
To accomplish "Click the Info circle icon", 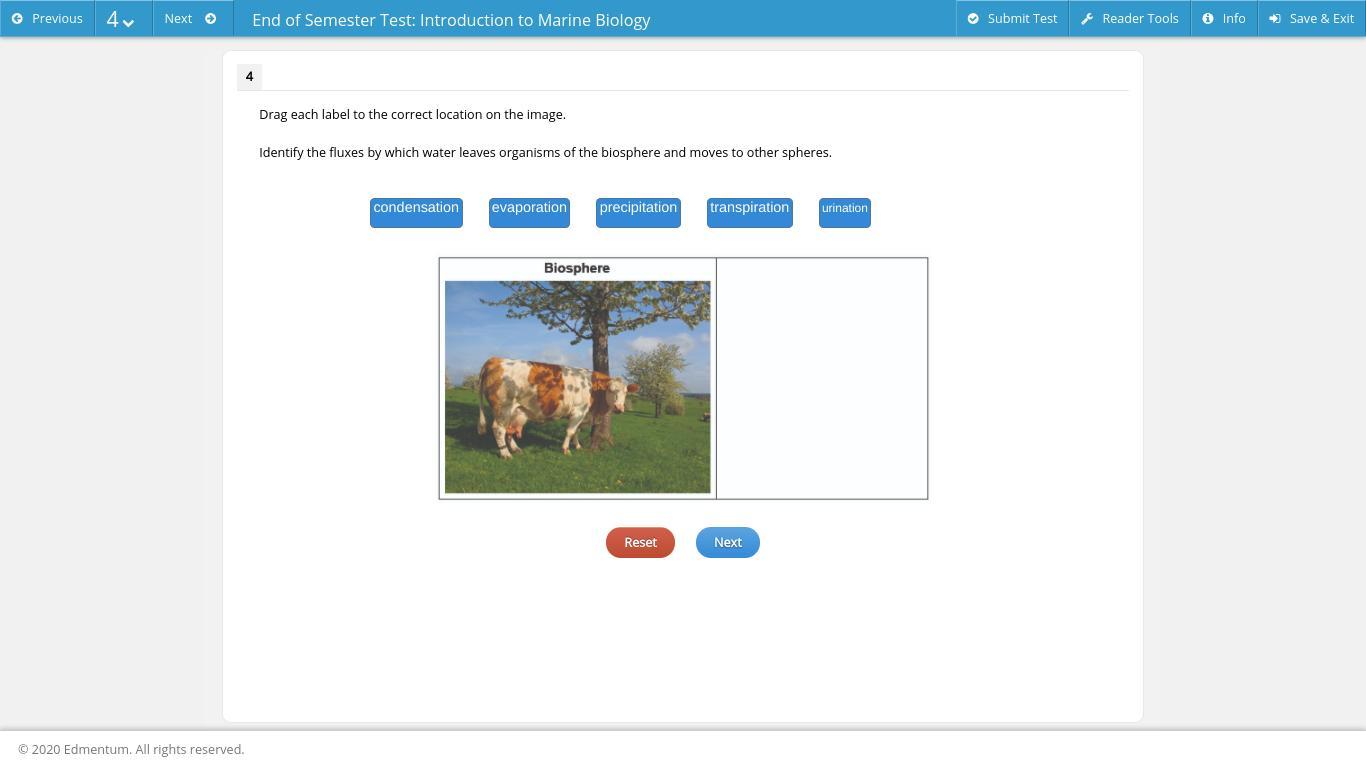I will coord(1208,19).
